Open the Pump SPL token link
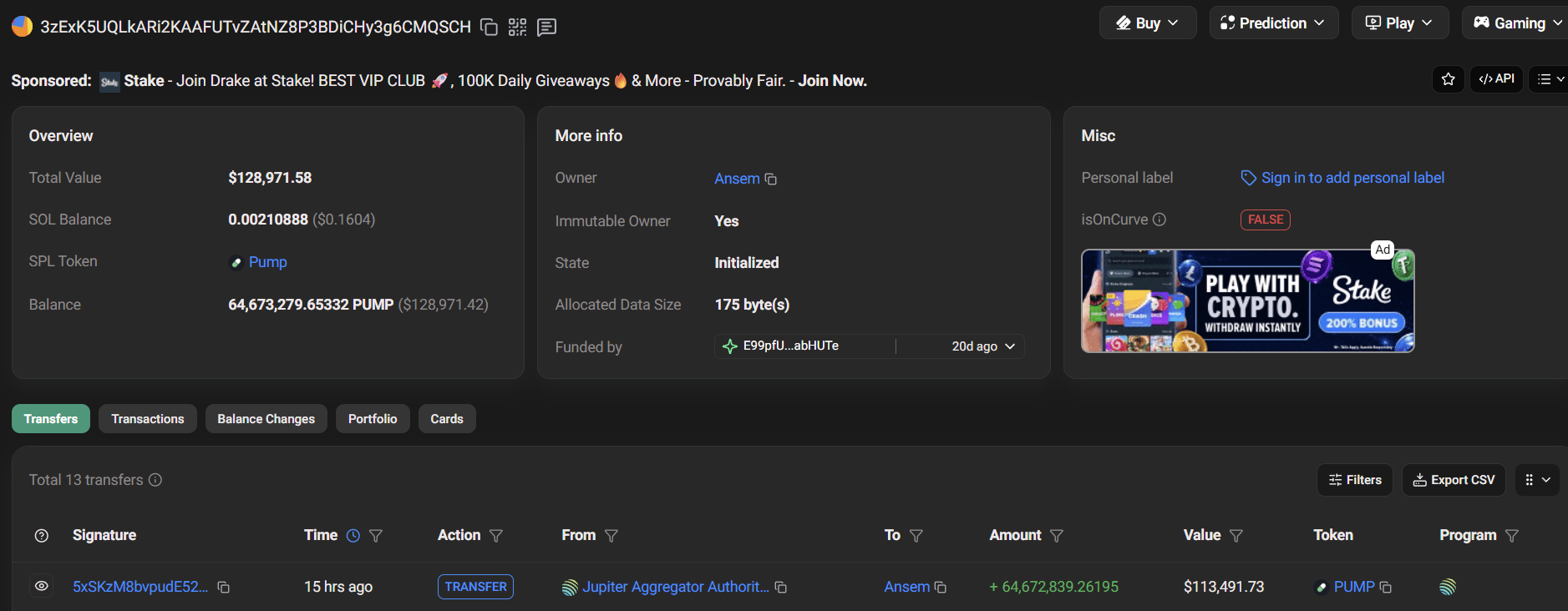Screen dimensions: 1568x611 (267, 262)
